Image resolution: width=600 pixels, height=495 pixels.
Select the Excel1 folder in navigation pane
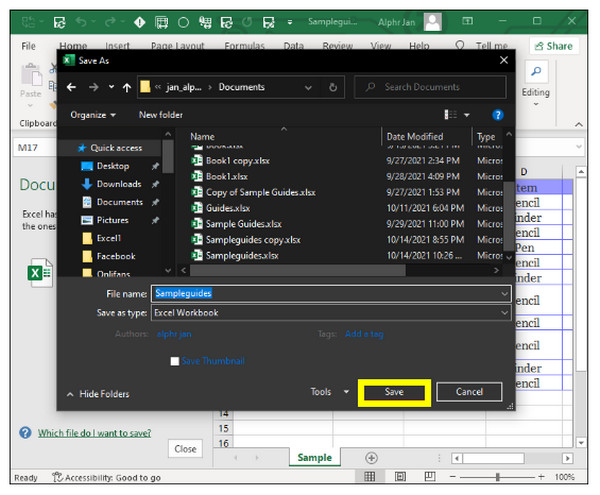click(x=102, y=238)
